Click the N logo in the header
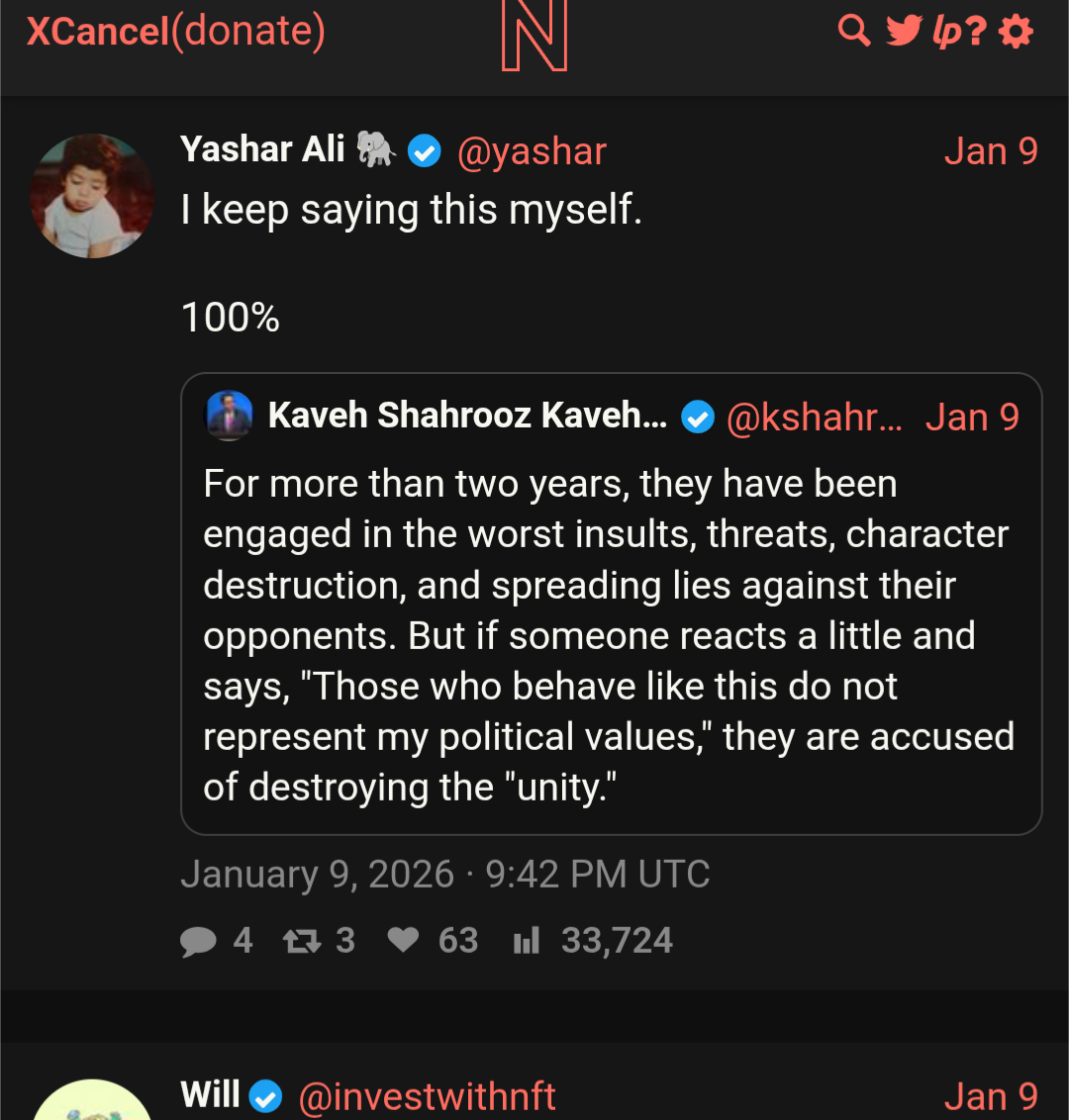This screenshot has height=1120, width=1069. click(x=534, y=36)
